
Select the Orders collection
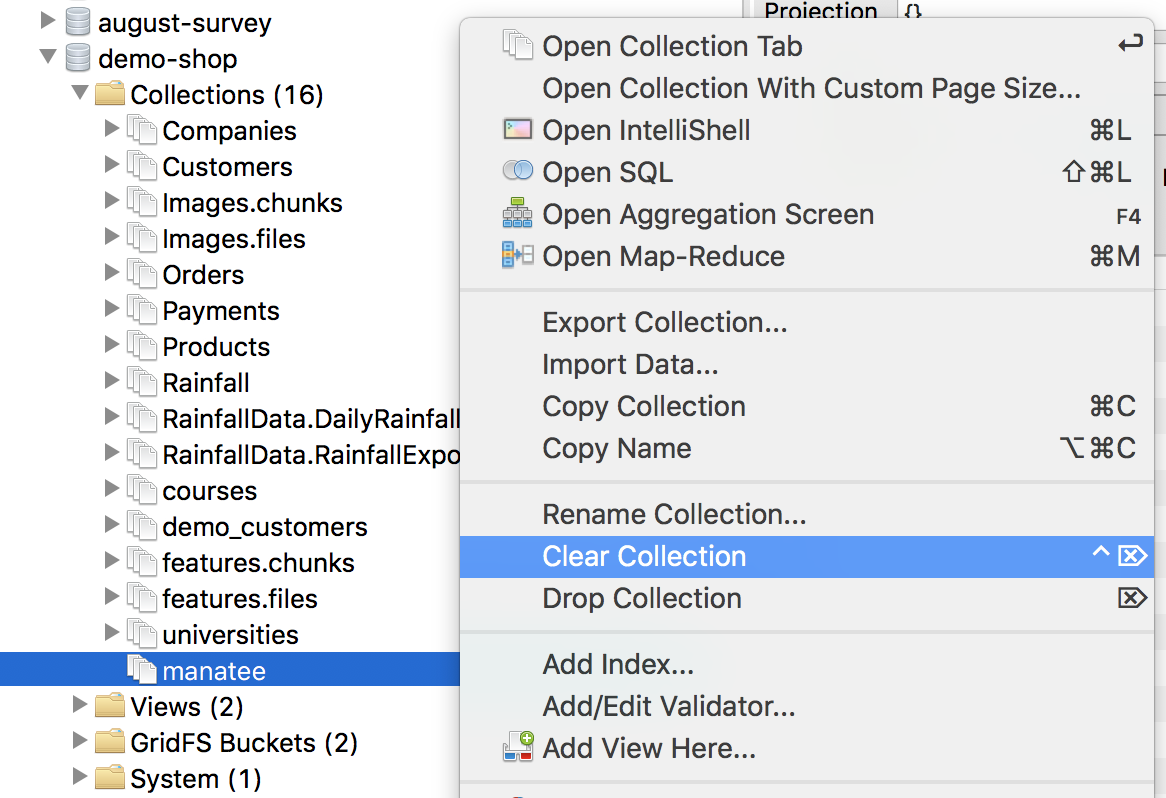tap(203, 274)
